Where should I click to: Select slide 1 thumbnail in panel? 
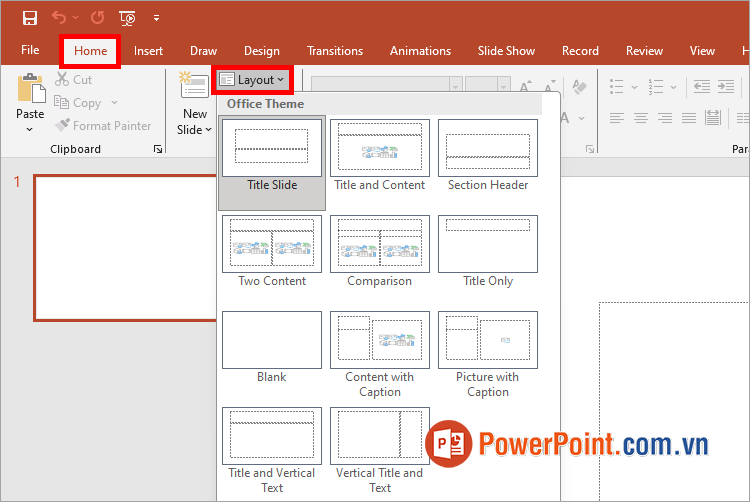[x=125, y=248]
